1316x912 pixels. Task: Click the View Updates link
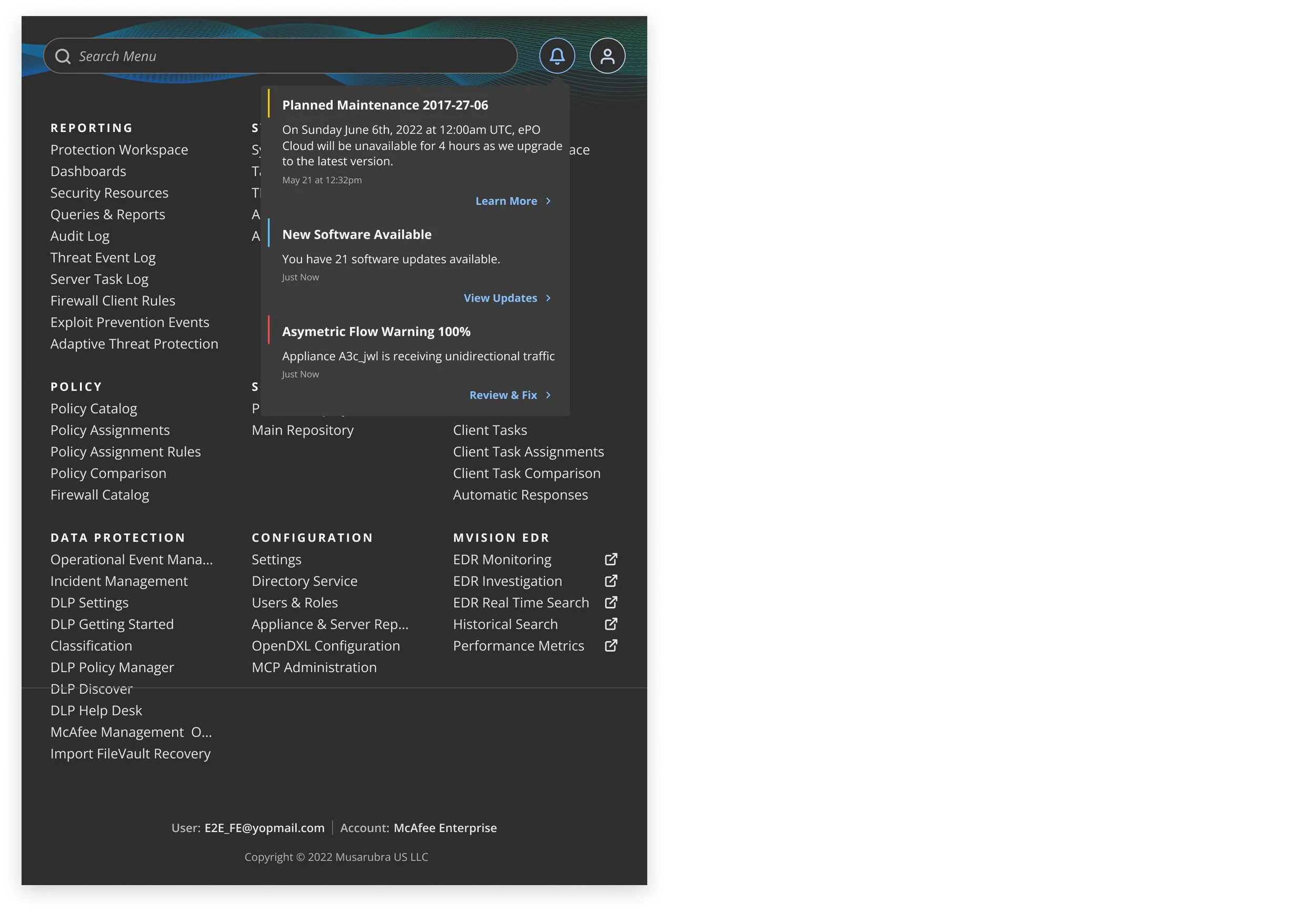[500, 298]
